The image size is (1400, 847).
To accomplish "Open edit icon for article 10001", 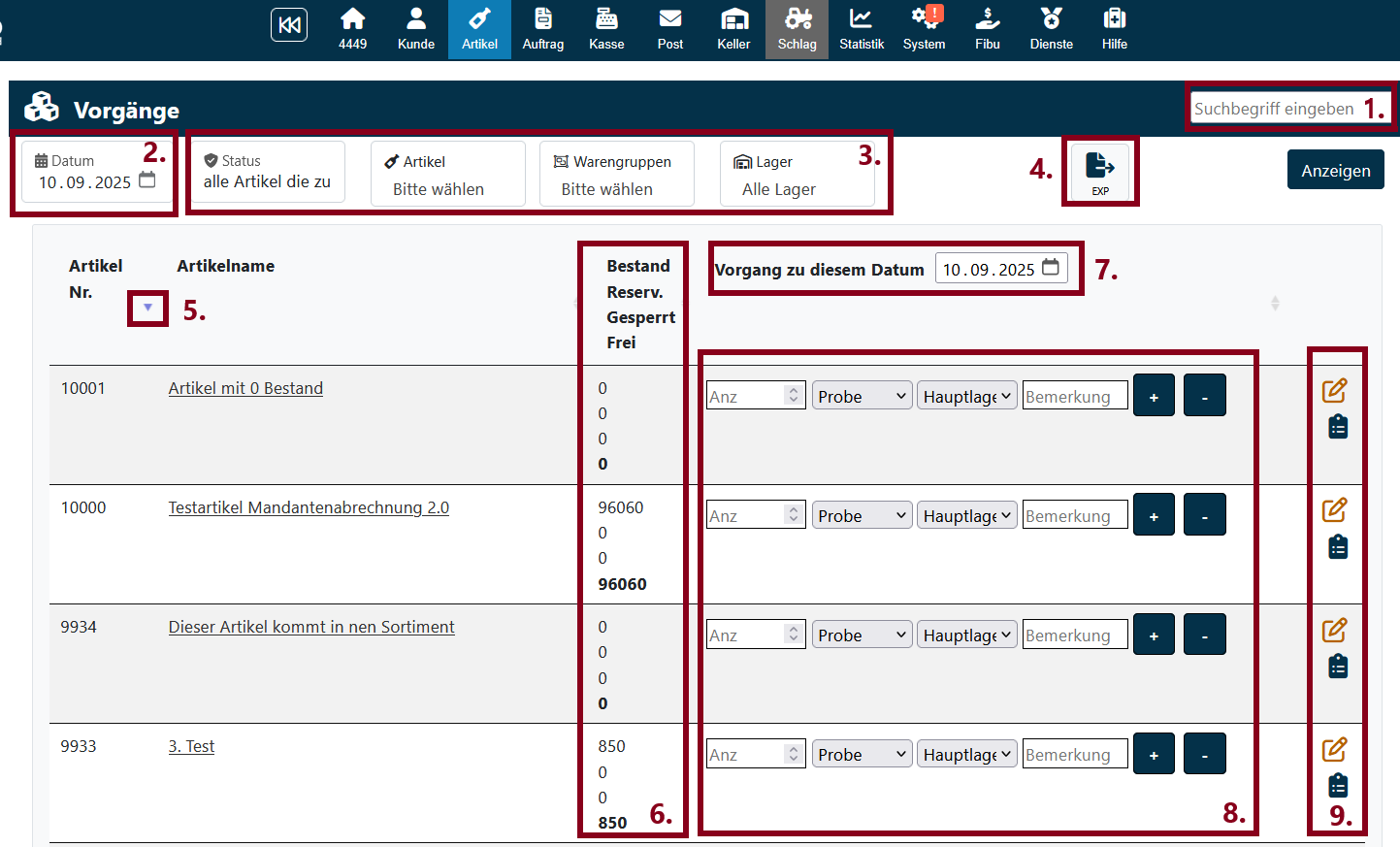I will [x=1335, y=390].
